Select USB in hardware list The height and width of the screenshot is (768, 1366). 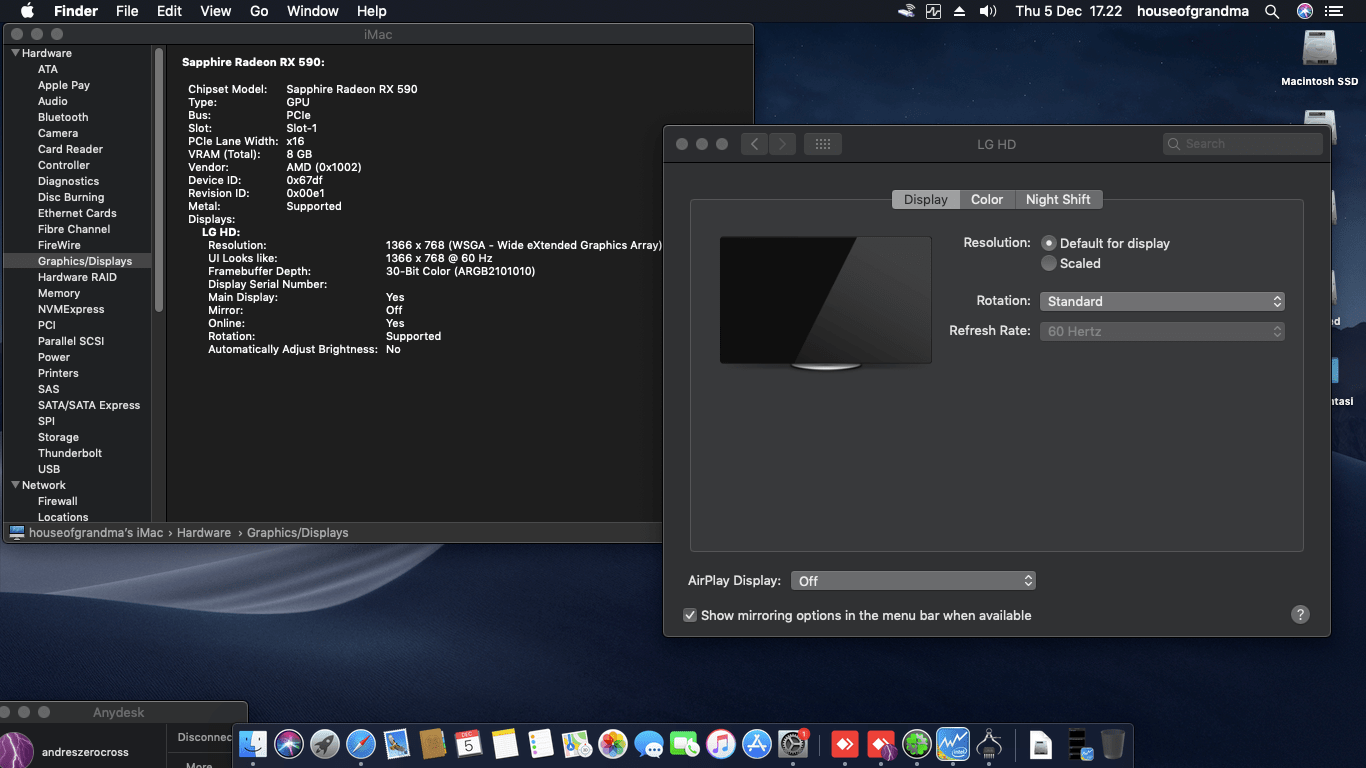tap(49, 469)
